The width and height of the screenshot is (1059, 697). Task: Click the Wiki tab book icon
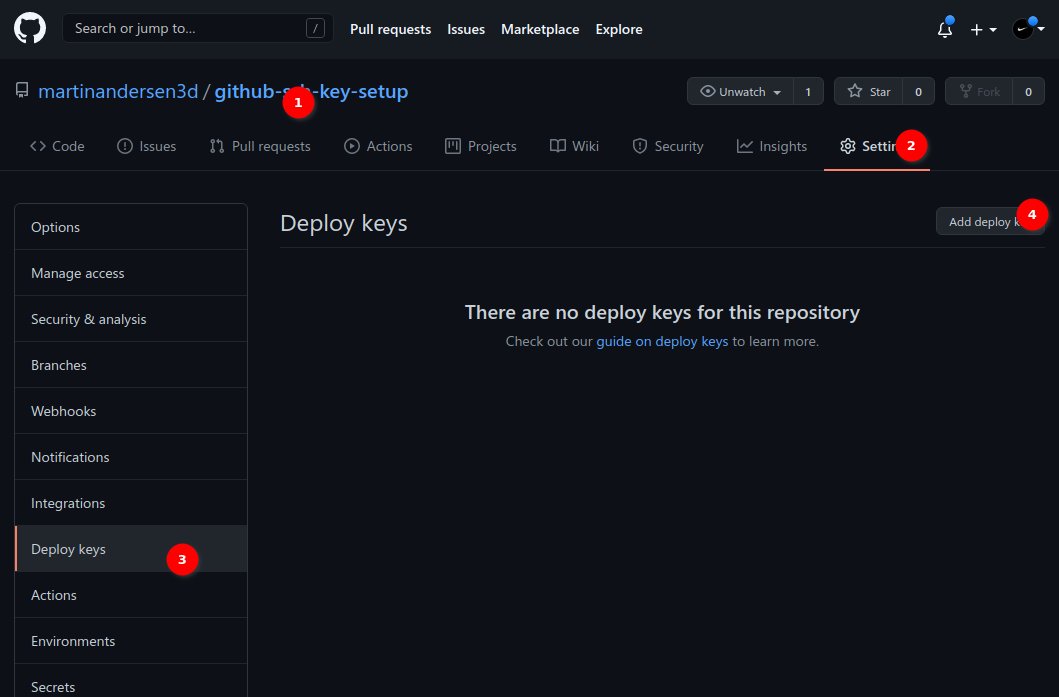tap(558, 146)
